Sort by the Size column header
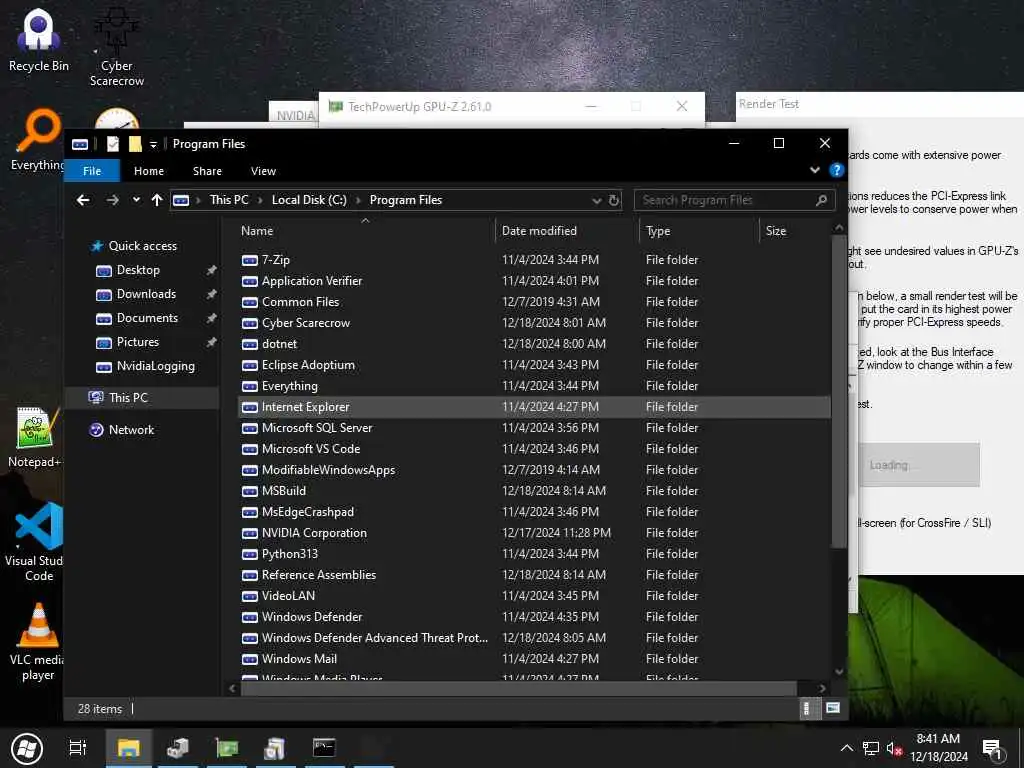1024x768 pixels. [x=794, y=231]
